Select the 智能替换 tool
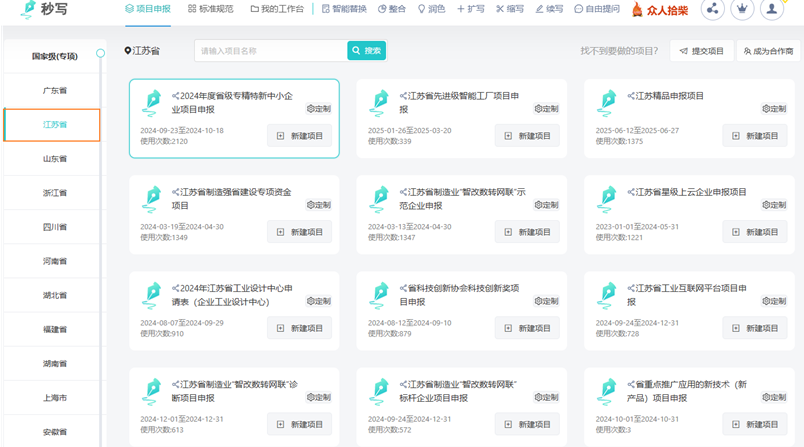 (344, 9)
